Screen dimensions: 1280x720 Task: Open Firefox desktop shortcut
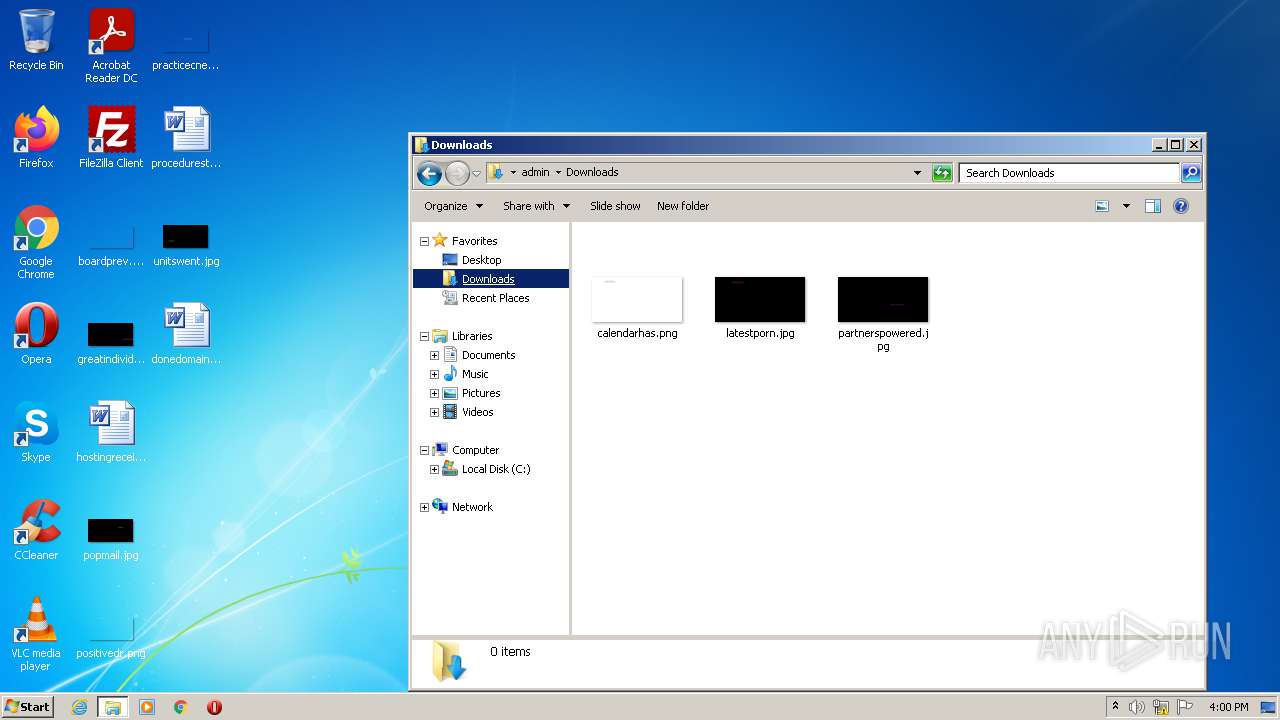tap(36, 137)
